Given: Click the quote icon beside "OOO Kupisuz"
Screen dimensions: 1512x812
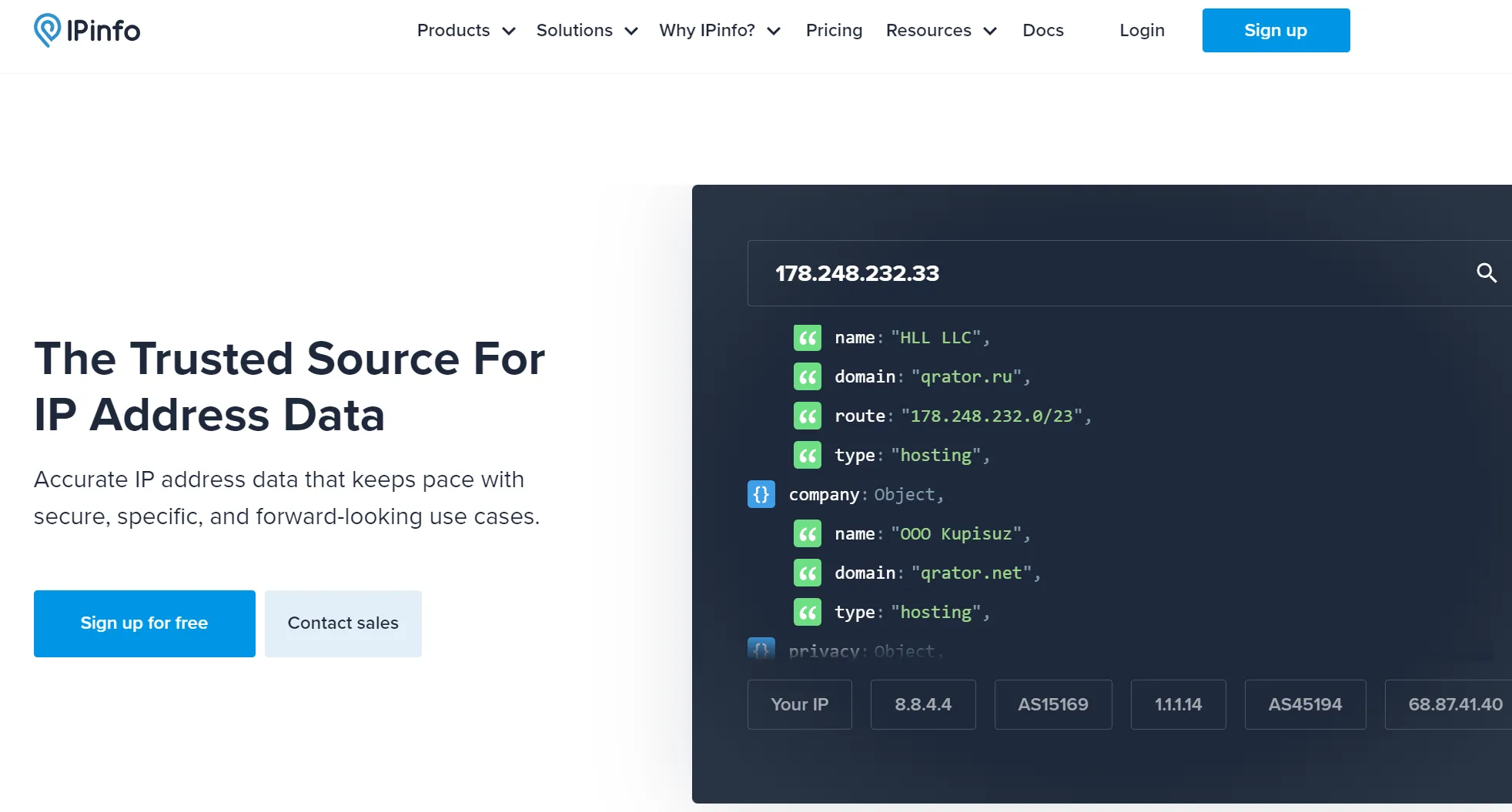Looking at the screenshot, I should click(x=807, y=534).
